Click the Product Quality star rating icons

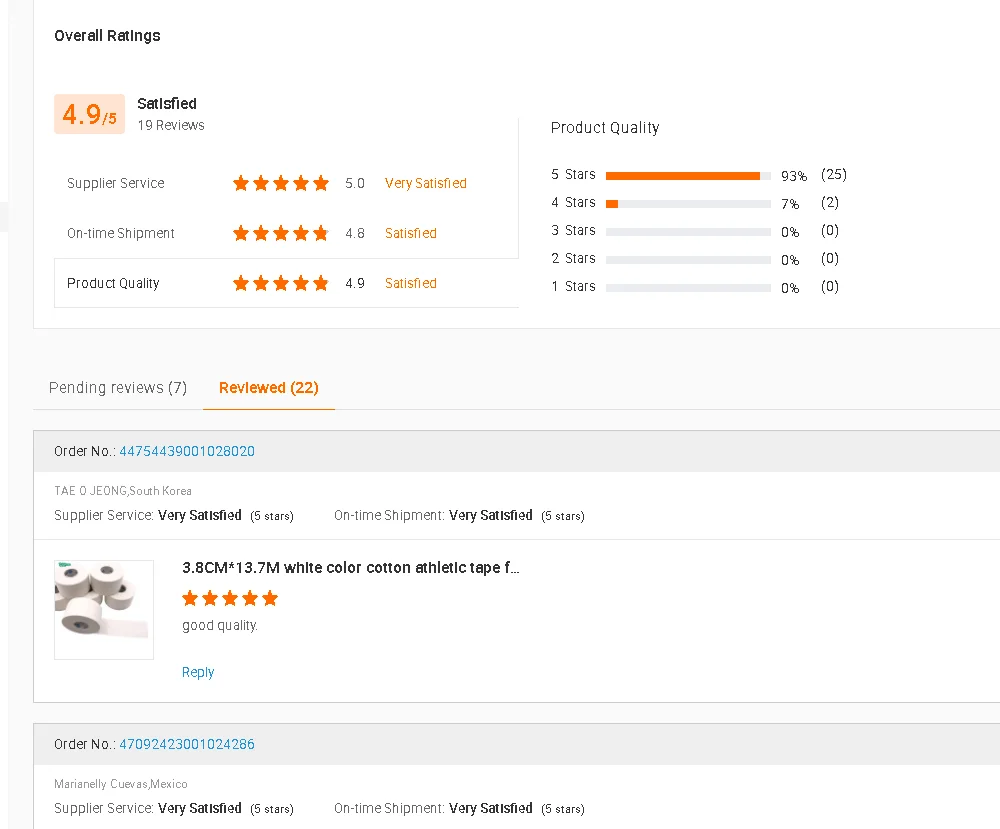coord(280,283)
